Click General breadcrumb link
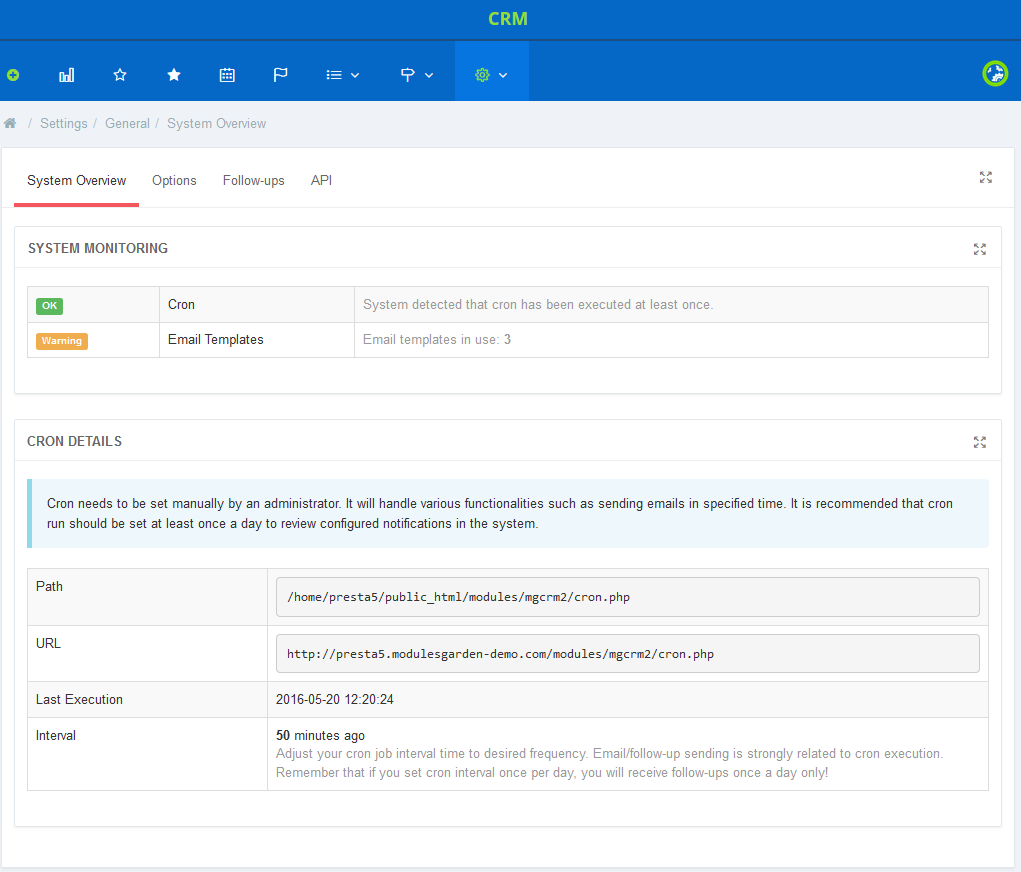This screenshot has width=1021, height=872. [x=127, y=124]
